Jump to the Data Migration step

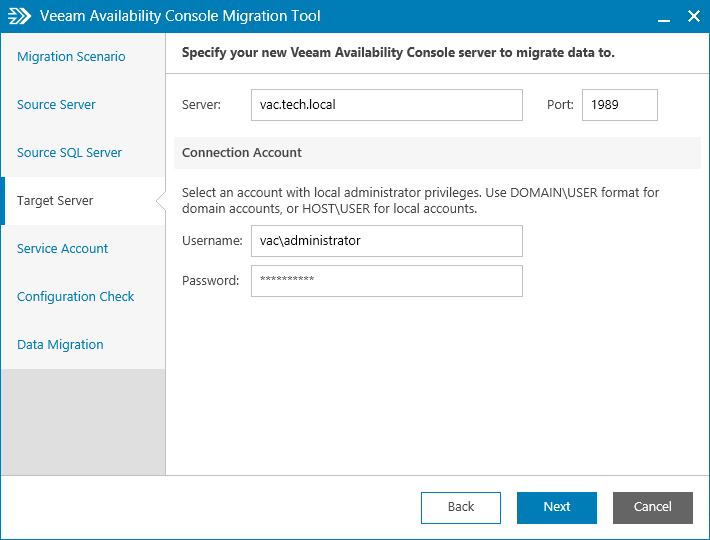tap(60, 345)
